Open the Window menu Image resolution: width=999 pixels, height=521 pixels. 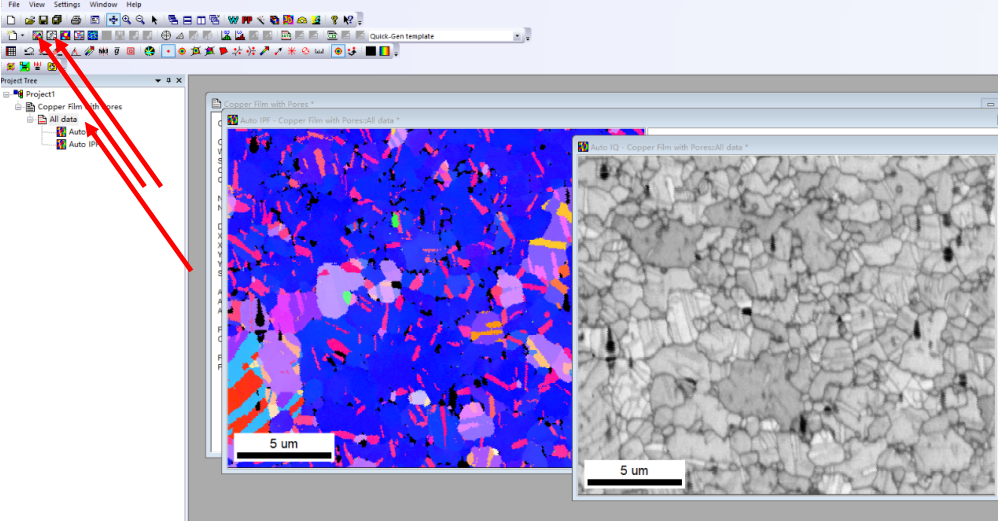pos(103,4)
